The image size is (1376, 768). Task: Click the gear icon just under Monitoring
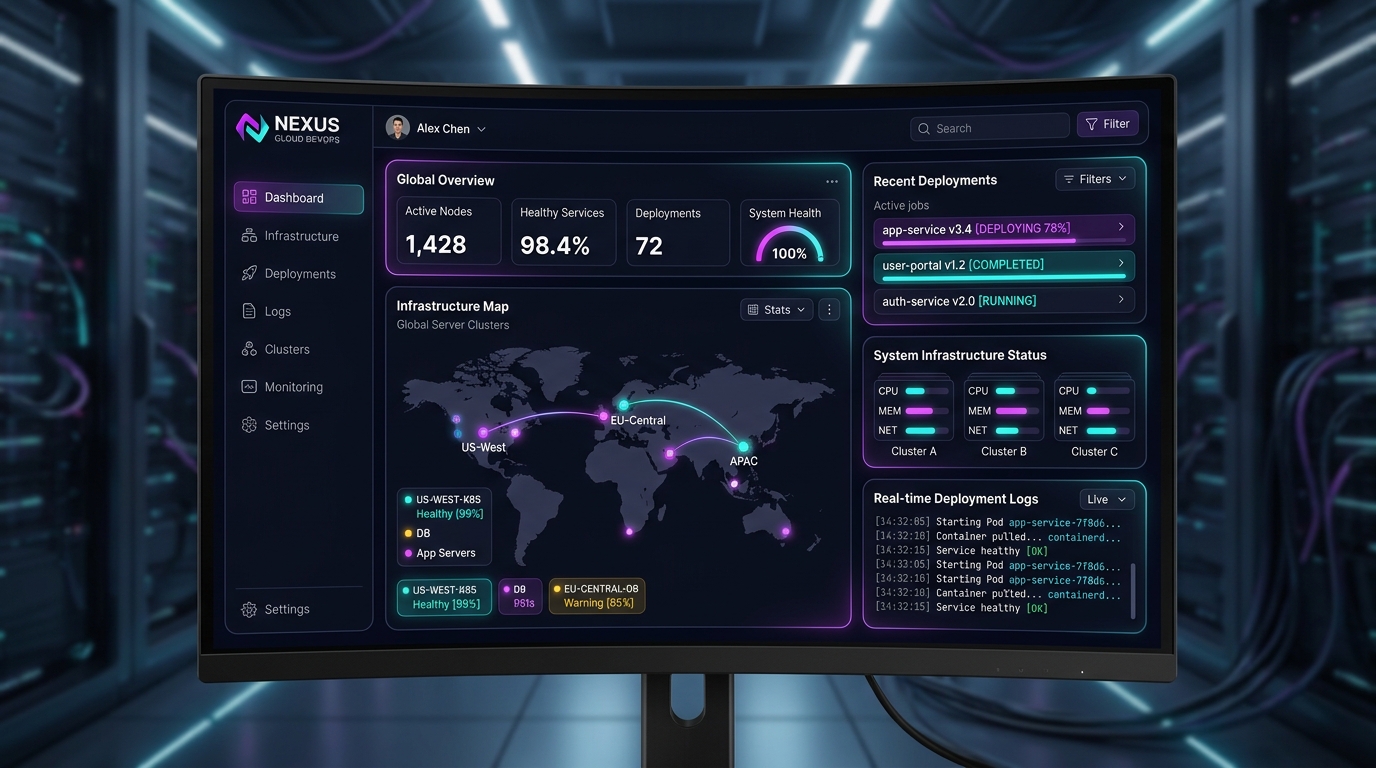tap(249, 425)
